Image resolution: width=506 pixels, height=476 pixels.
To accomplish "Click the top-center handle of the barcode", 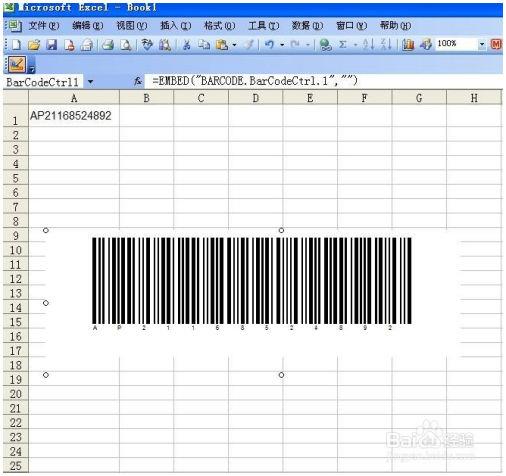I will click(281, 230).
